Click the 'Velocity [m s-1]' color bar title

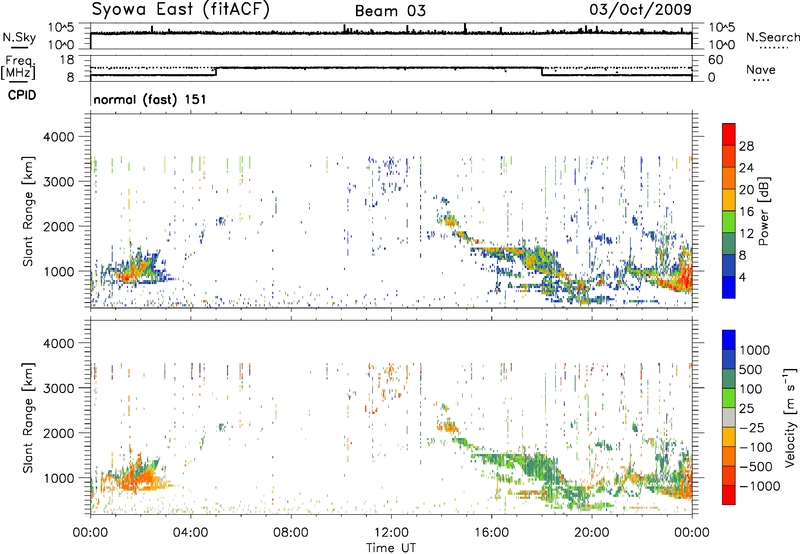click(790, 417)
